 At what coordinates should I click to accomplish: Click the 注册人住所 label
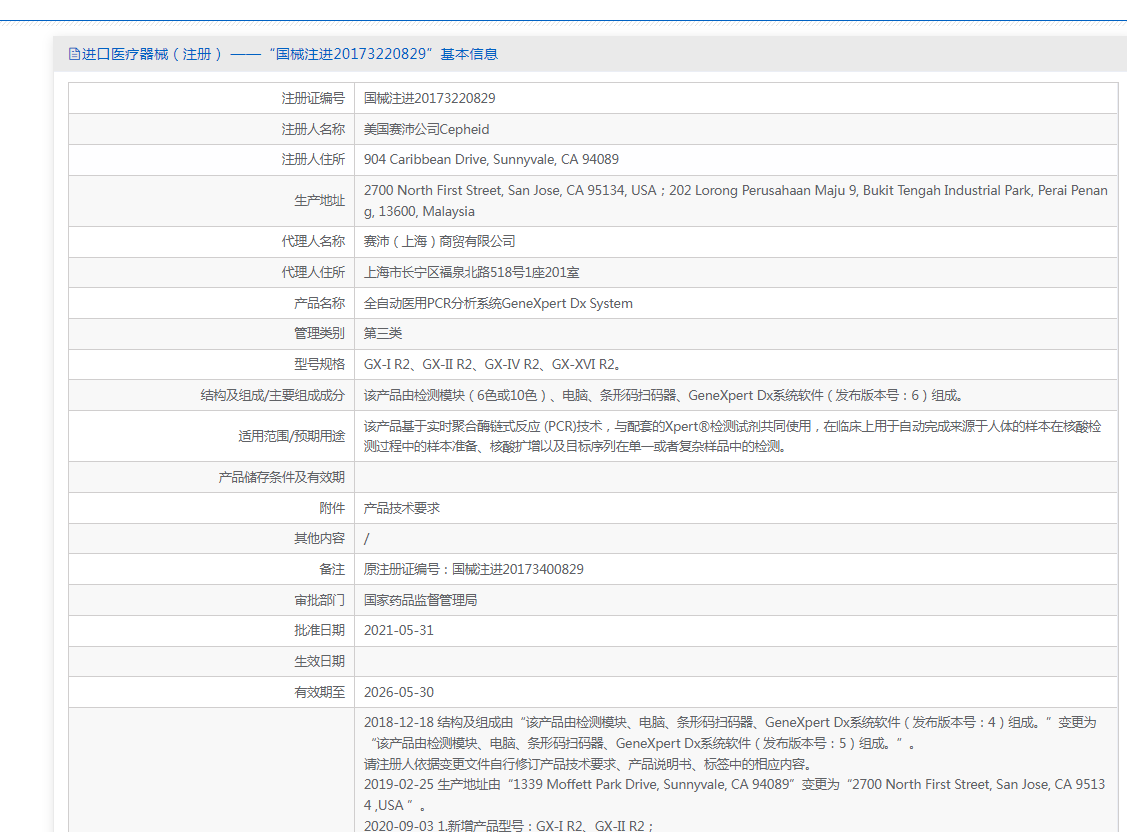pyautogui.click(x=313, y=160)
